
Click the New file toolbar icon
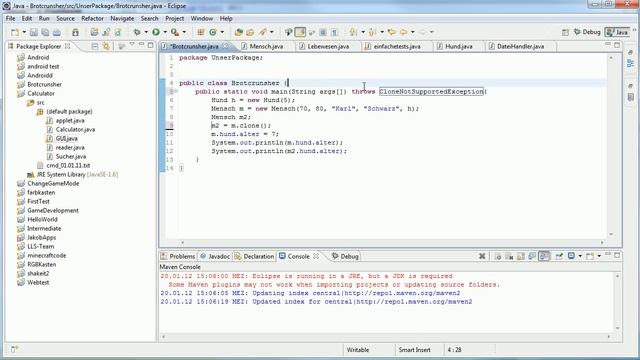tap(15, 32)
